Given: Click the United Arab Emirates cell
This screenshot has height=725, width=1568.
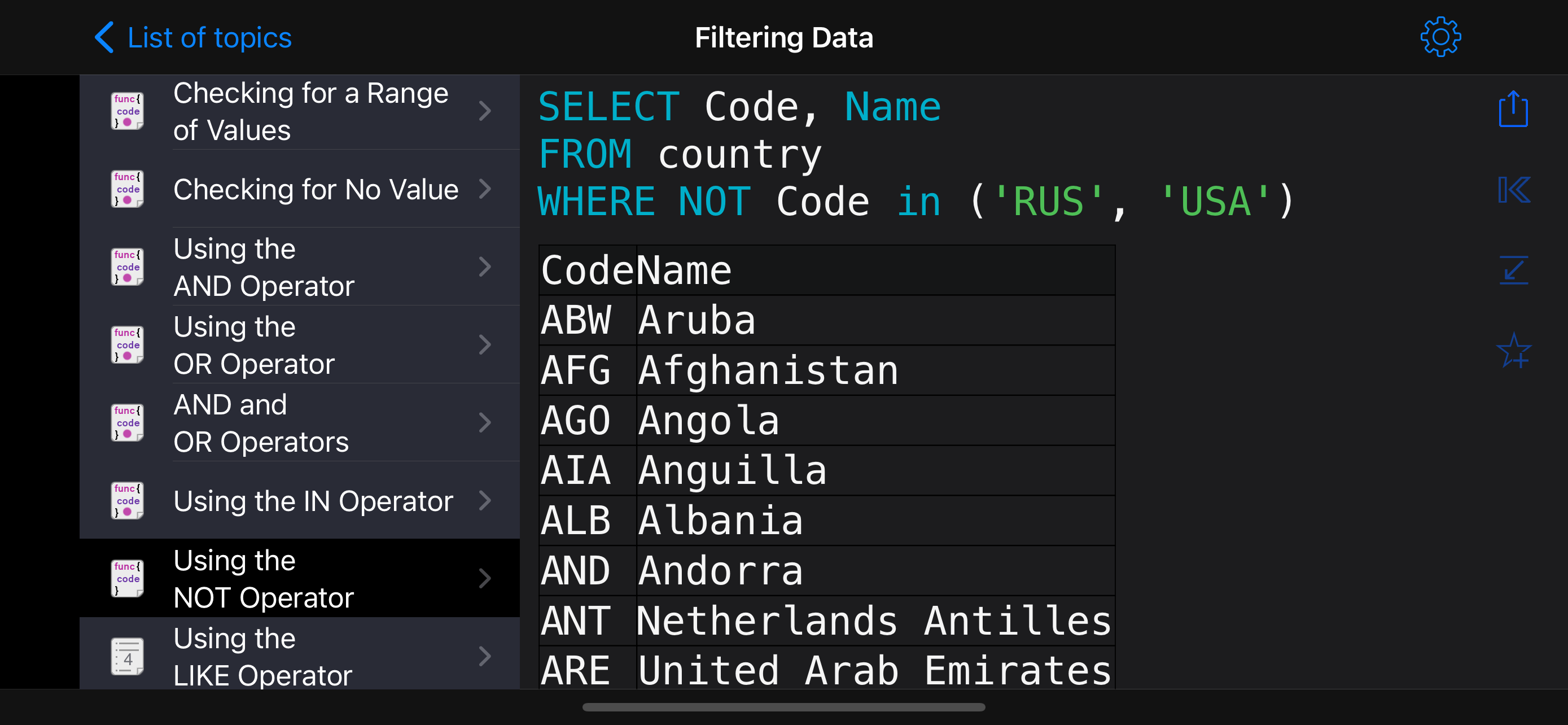Looking at the screenshot, I should [x=875, y=668].
